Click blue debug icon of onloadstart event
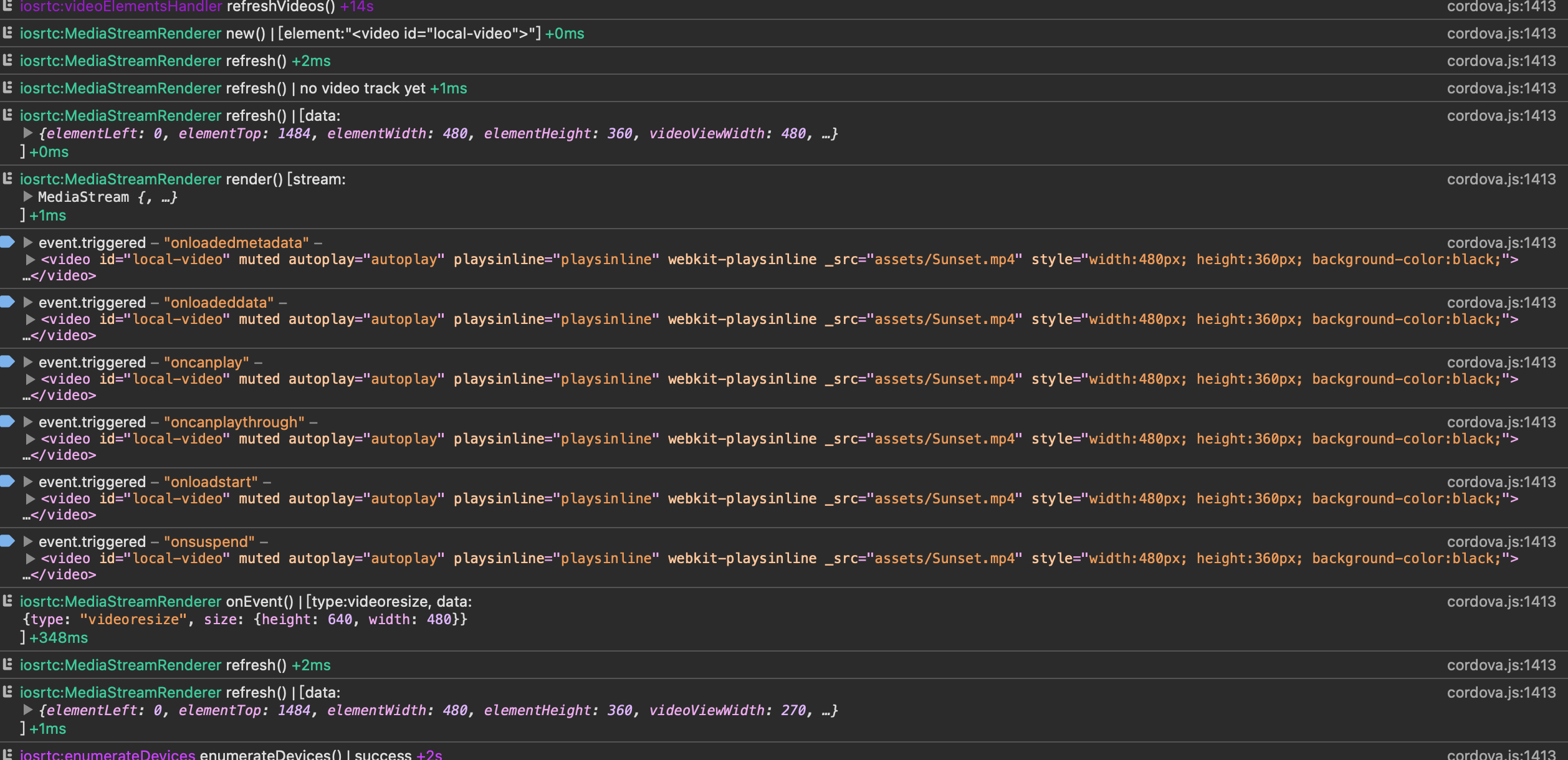The image size is (1568, 760). [x=7, y=481]
